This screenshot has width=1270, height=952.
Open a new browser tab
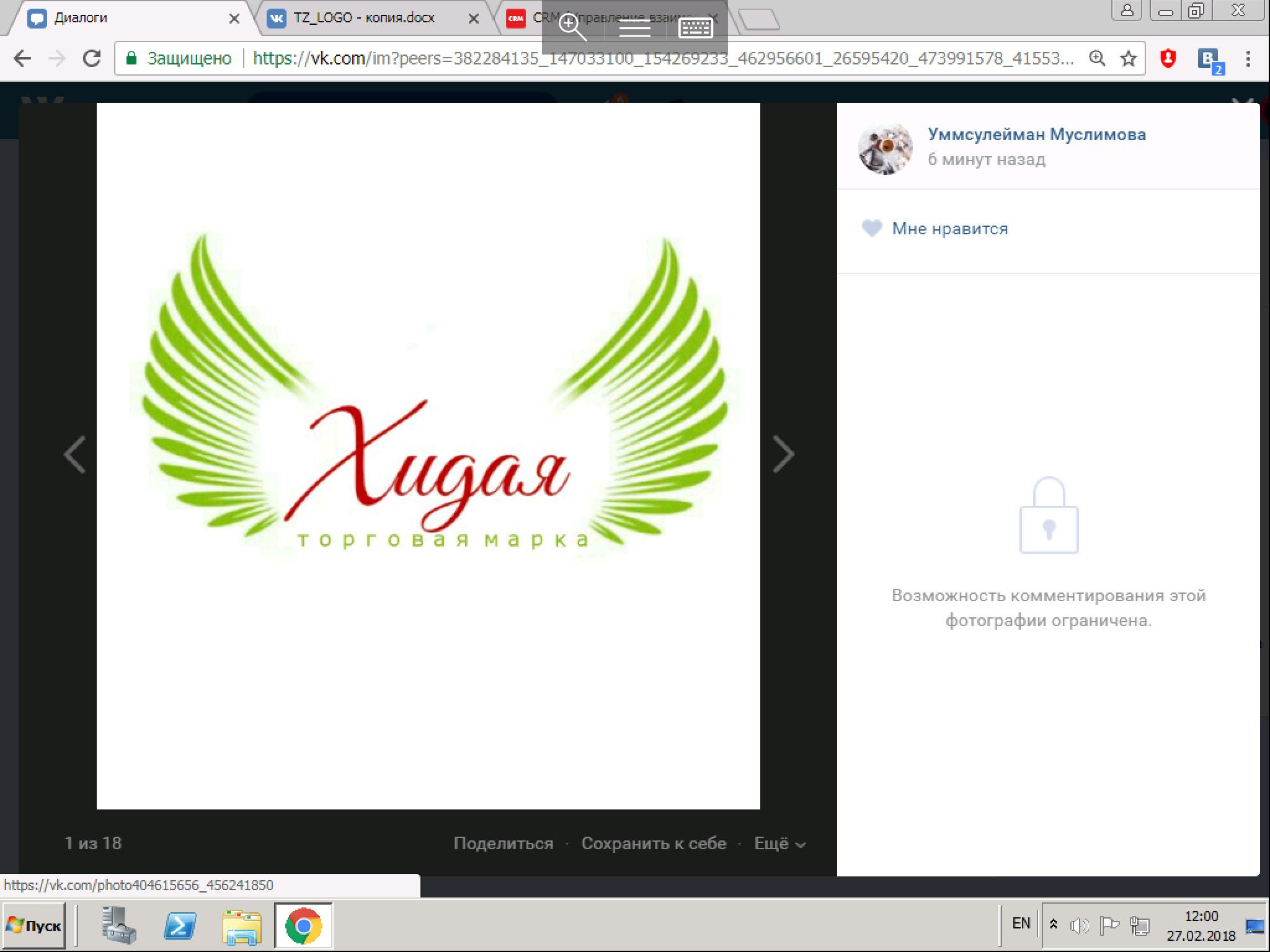tap(759, 19)
